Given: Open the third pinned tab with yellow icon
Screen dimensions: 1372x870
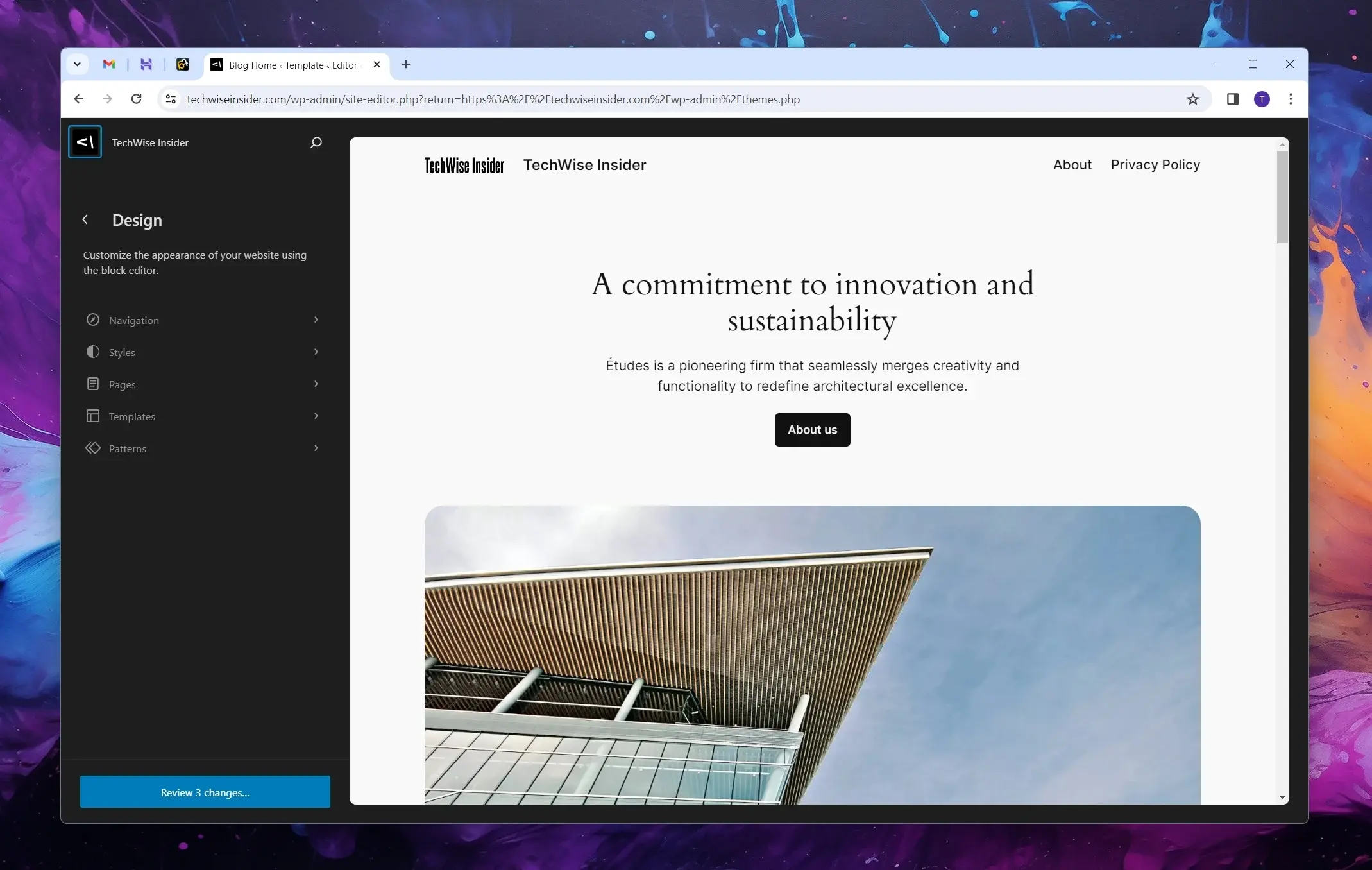Looking at the screenshot, I should point(183,64).
